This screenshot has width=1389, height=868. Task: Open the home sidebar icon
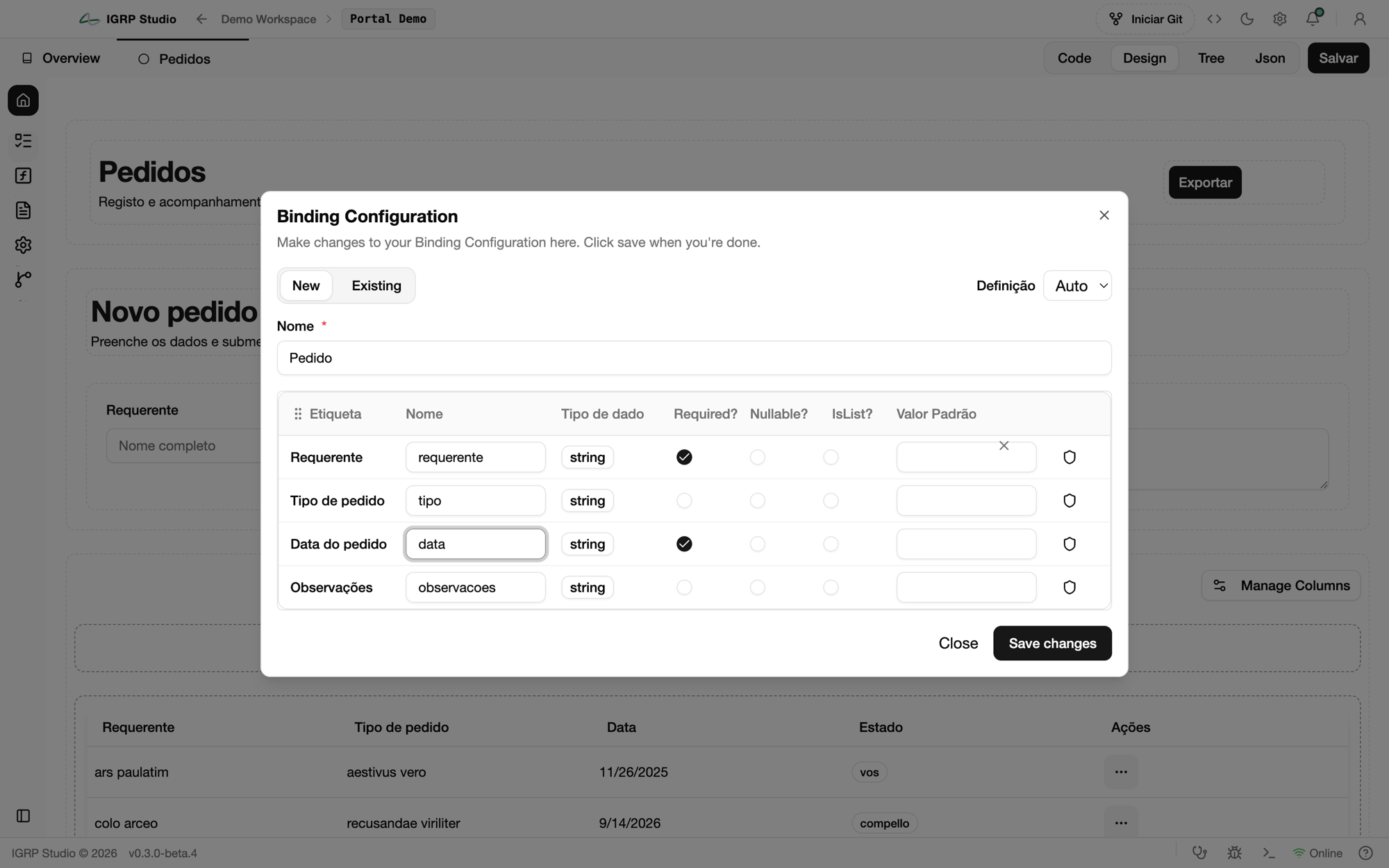(x=23, y=101)
